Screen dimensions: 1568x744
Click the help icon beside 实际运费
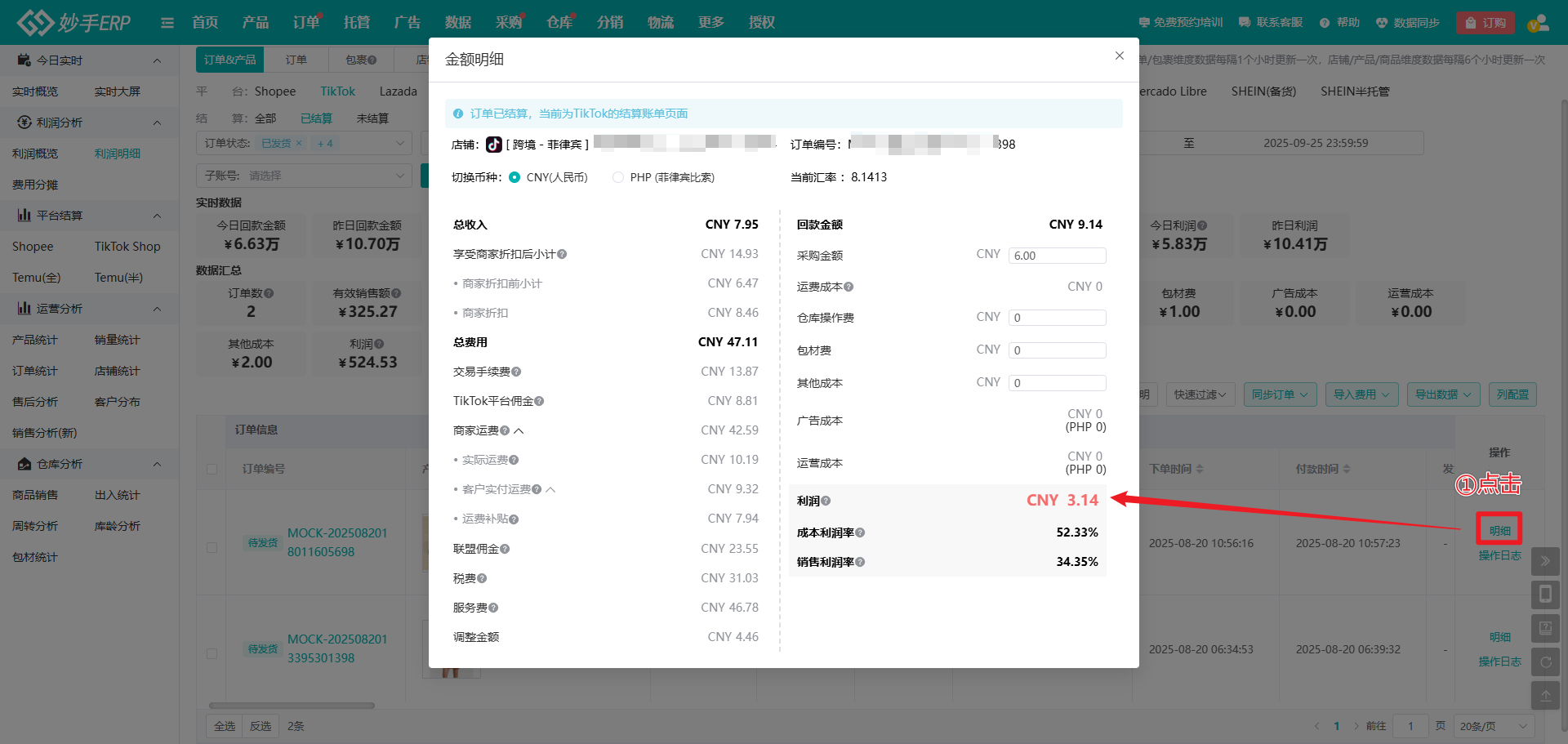[x=514, y=460]
